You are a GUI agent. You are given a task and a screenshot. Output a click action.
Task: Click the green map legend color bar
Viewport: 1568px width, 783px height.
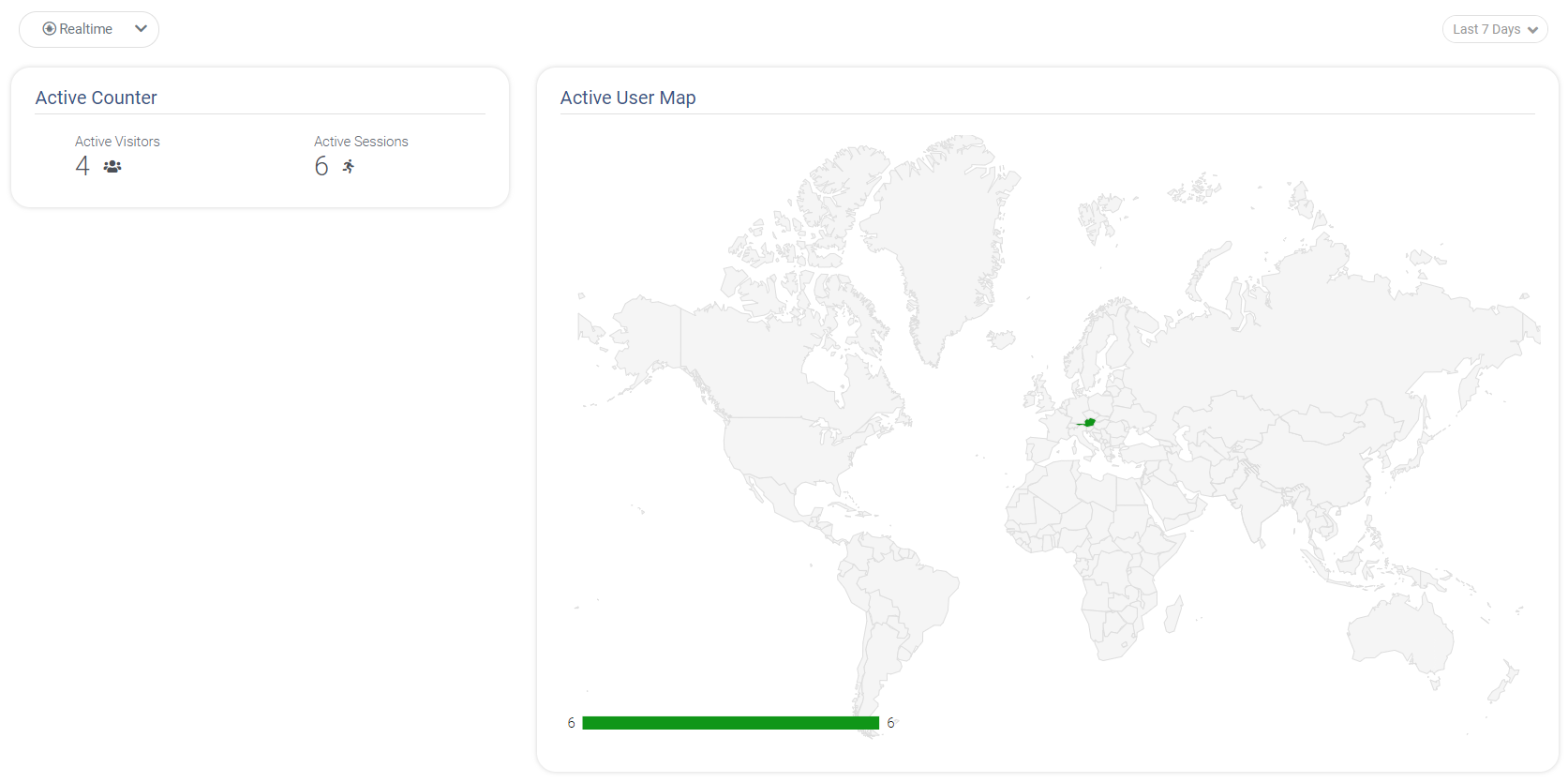coord(731,723)
